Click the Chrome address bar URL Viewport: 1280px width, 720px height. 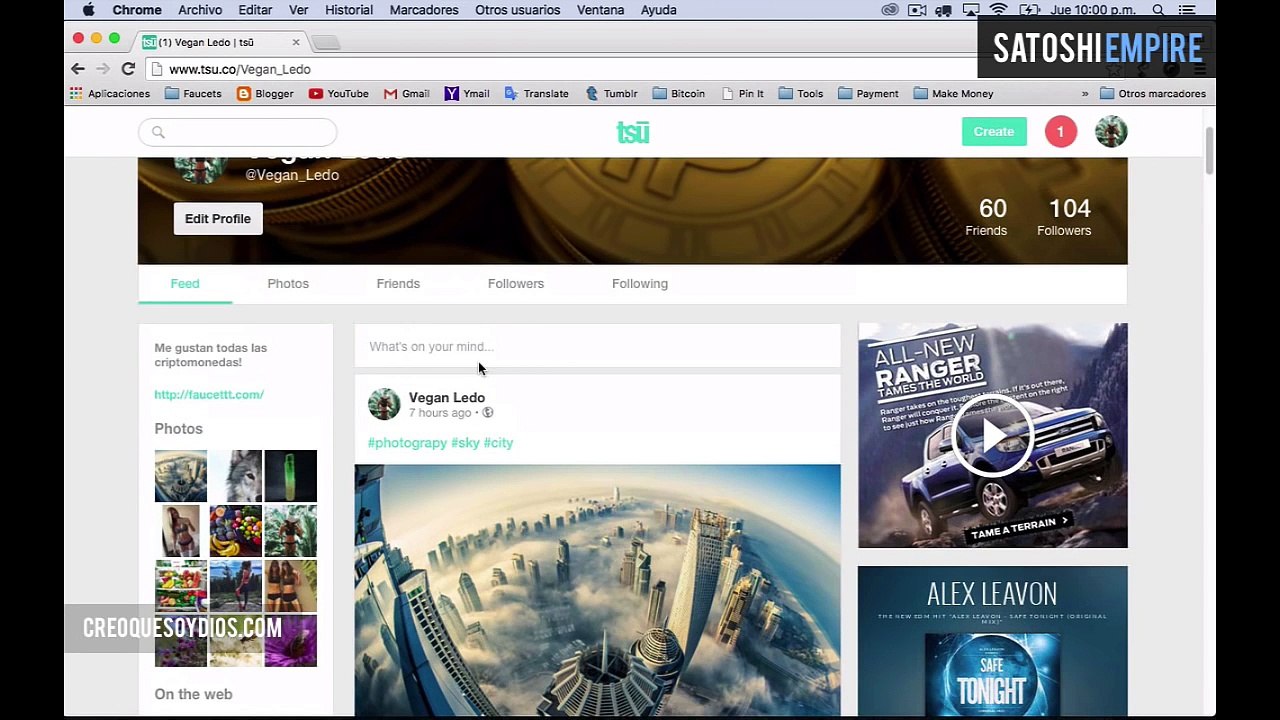click(x=240, y=69)
